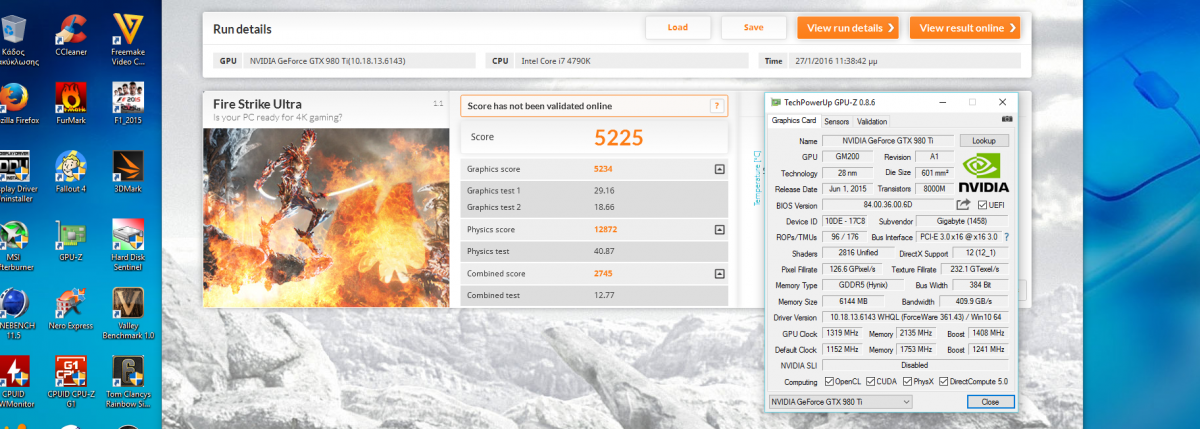Collapse the Combined score section
This screenshot has height=429, width=1200.
click(719, 273)
